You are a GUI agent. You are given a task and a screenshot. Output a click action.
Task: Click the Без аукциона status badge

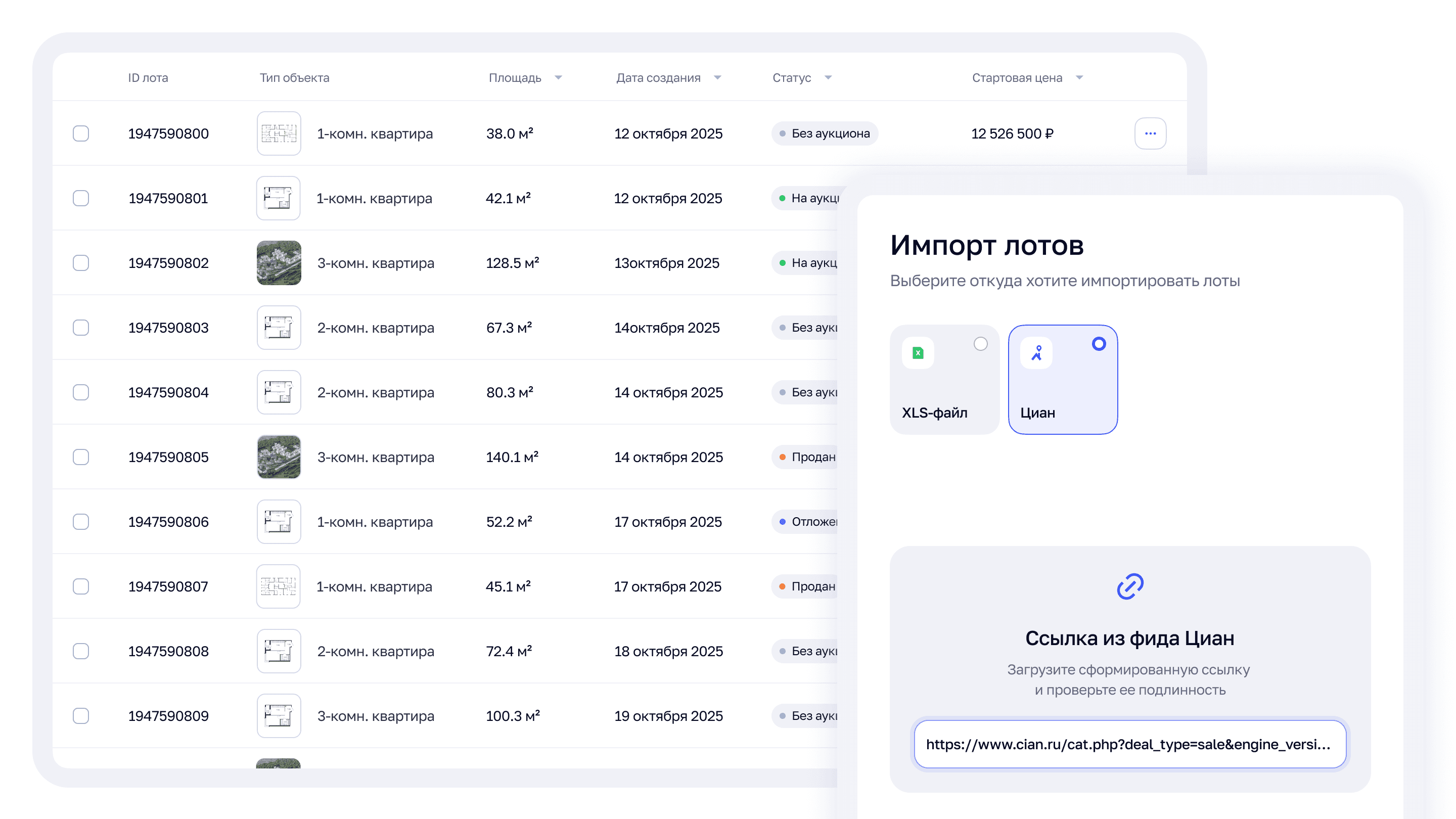[824, 133]
